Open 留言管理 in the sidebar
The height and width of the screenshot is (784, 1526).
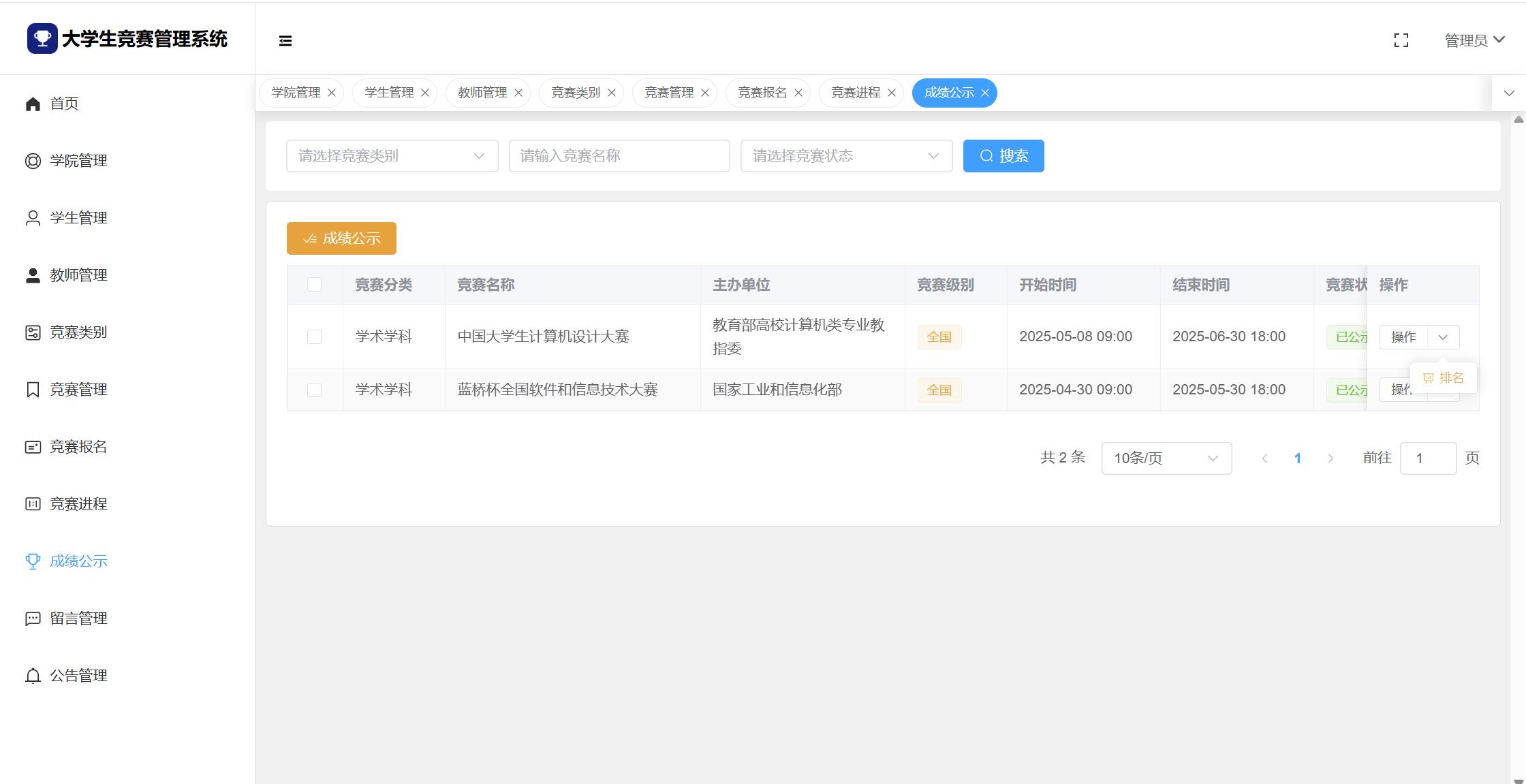point(78,618)
